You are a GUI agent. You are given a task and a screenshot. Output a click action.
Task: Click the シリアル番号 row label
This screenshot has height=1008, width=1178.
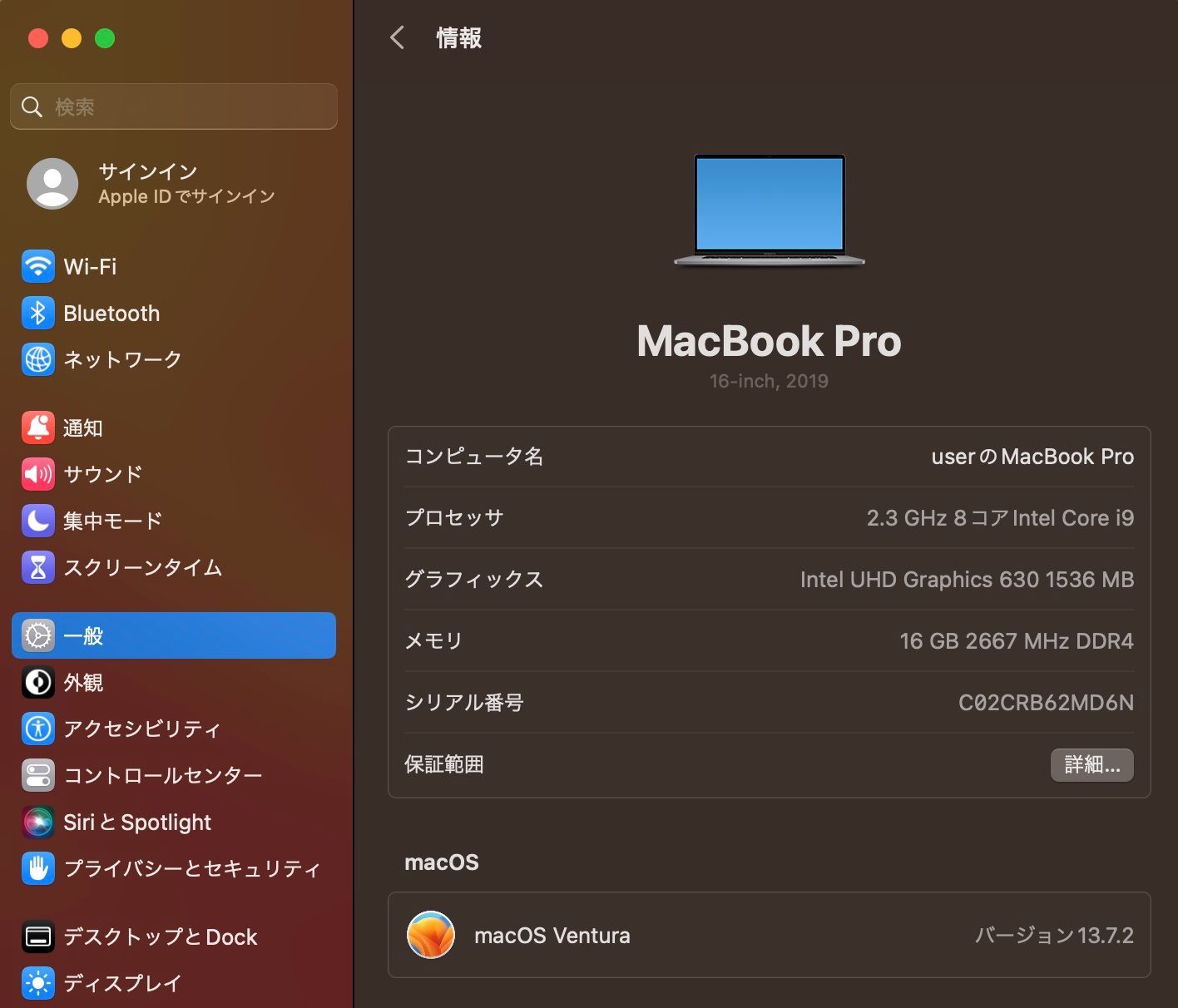click(463, 703)
